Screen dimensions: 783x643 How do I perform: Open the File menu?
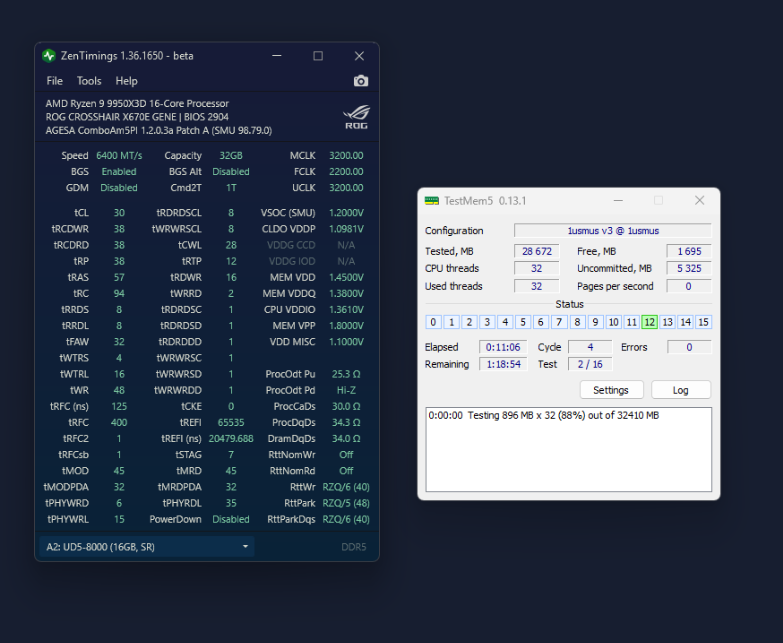pos(55,81)
